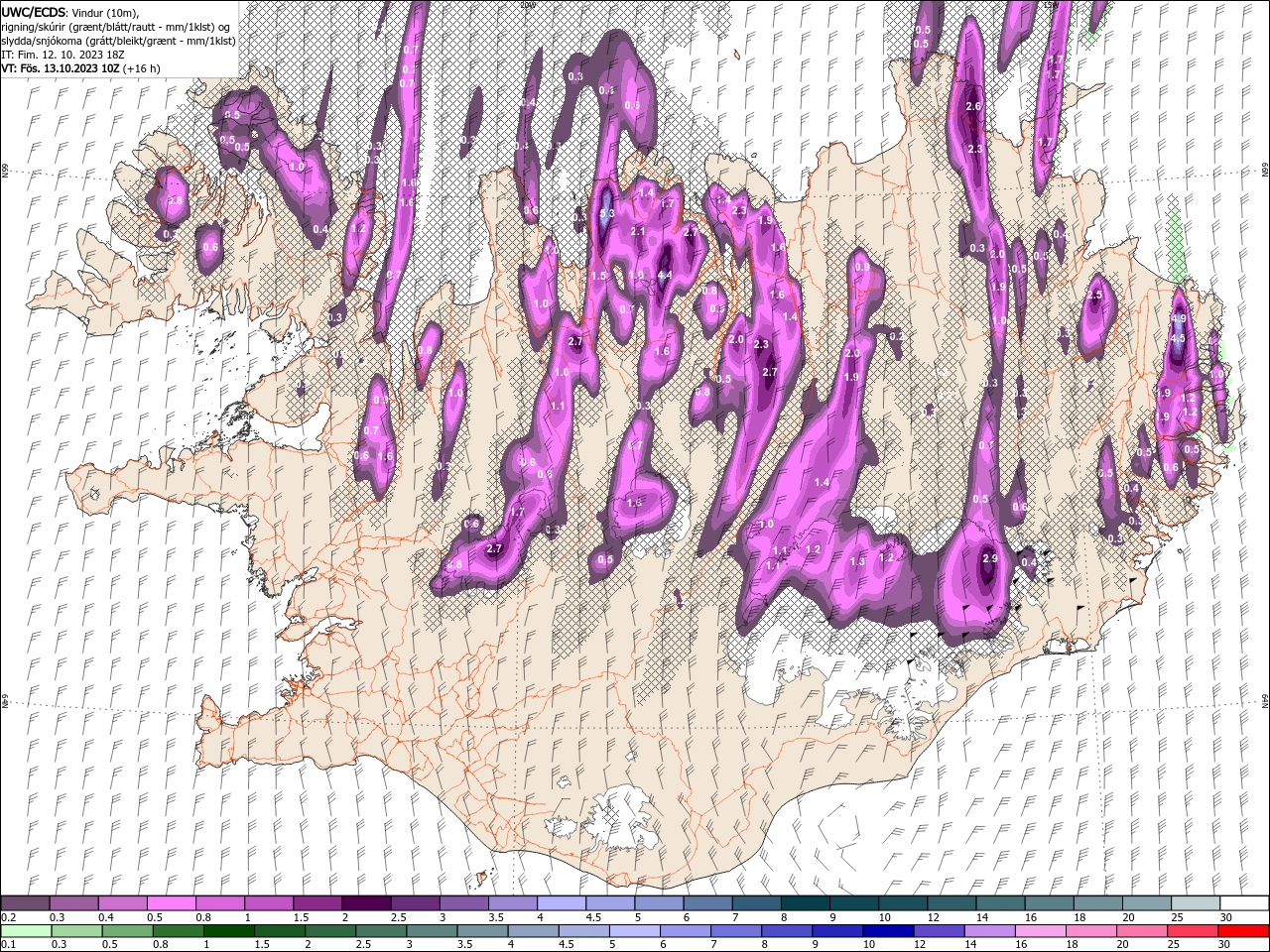Select the darkest purple upper swatch at 2
This screenshot has width=1270, height=952.
click(366, 903)
